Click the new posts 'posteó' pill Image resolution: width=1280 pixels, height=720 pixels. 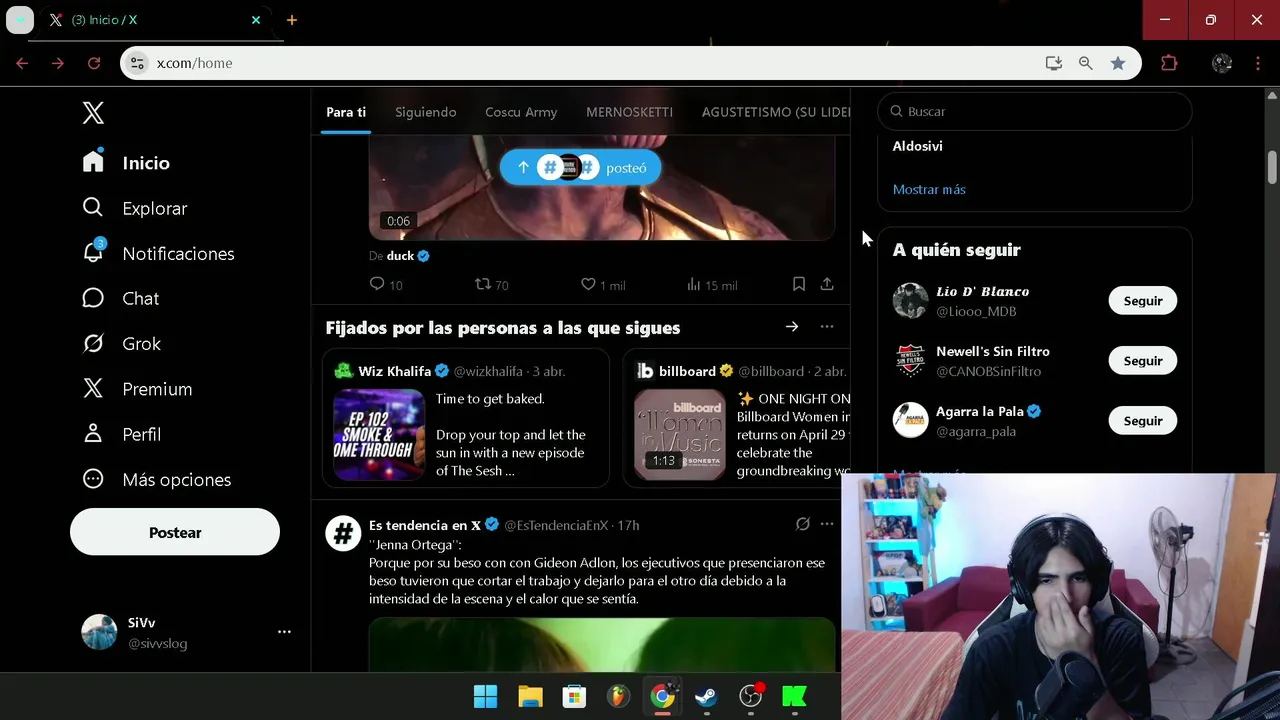[x=580, y=168]
